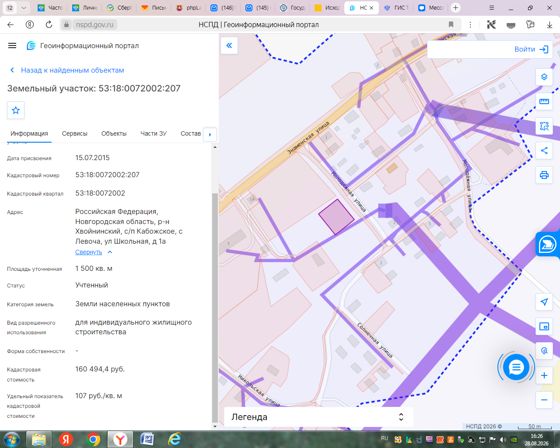Image resolution: width=560 pixels, height=448 pixels.
Task: Open the mini-map overview icon
Action: tap(544, 326)
